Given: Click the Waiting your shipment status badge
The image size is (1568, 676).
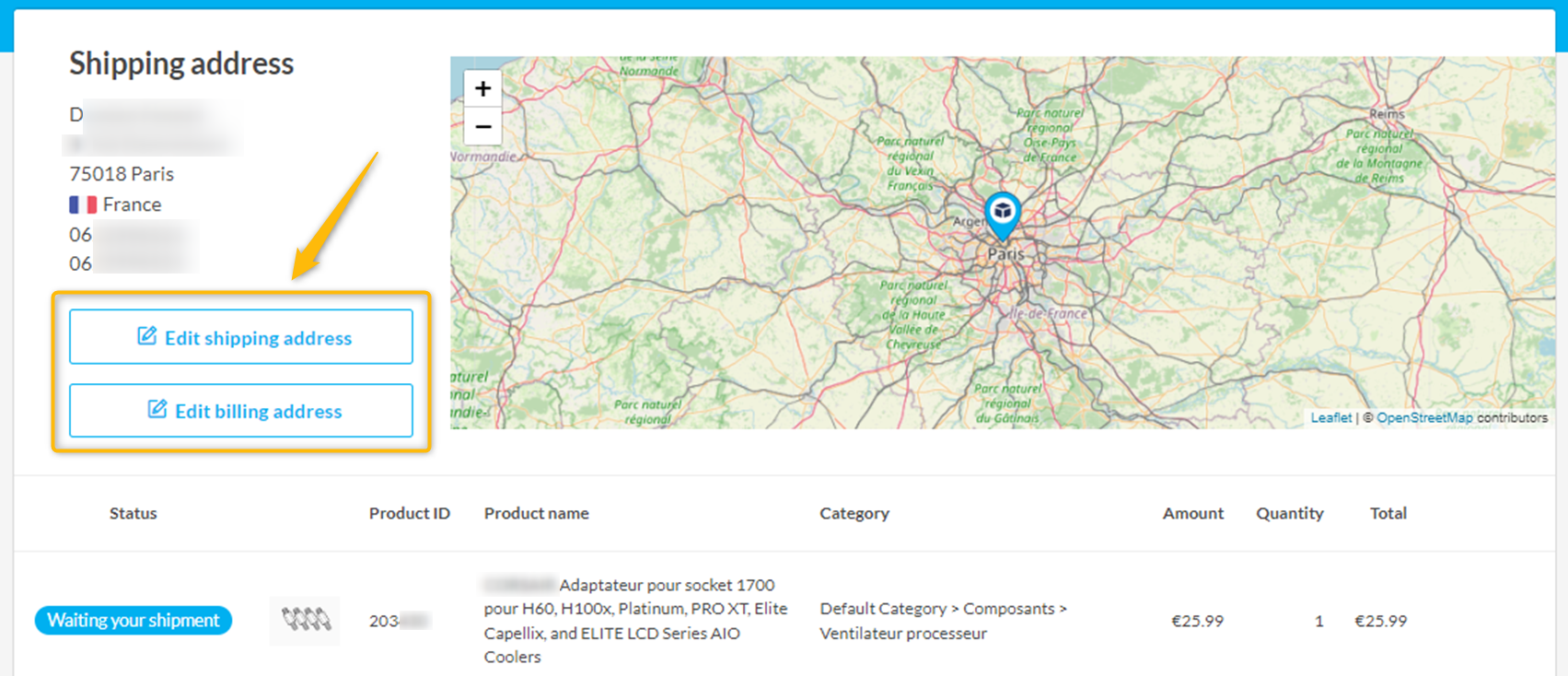Looking at the screenshot, I should pos(134,621).
